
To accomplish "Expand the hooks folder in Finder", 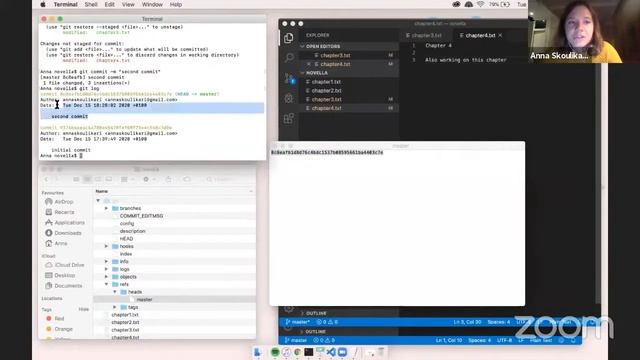I will coord(107,247).
